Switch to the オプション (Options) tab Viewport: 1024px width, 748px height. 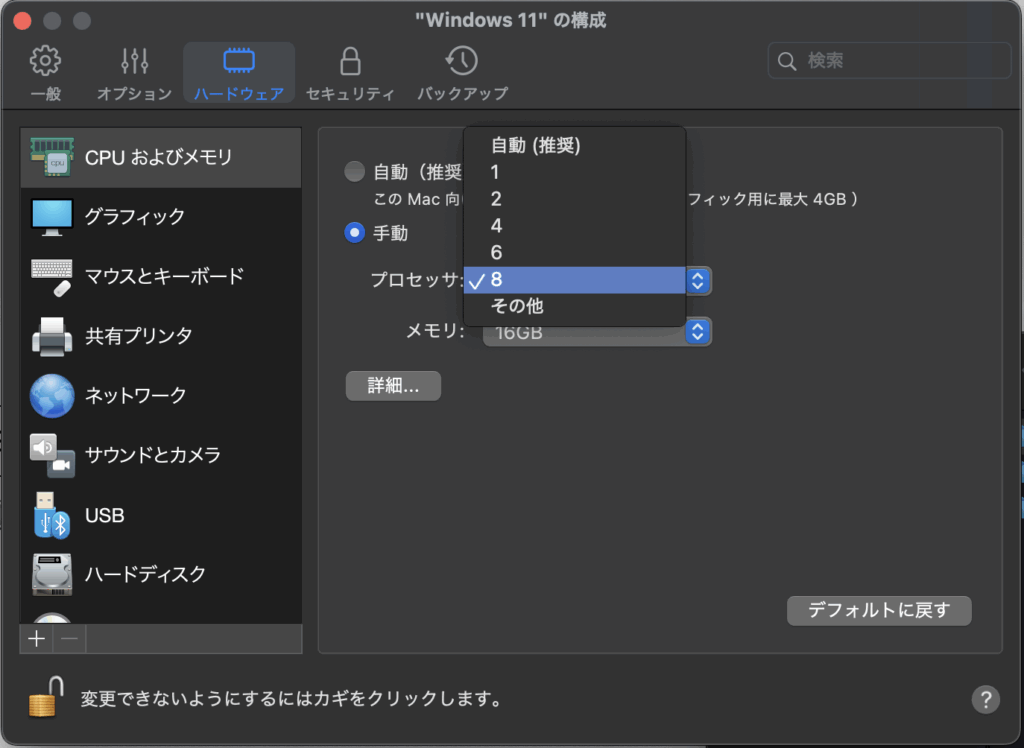pos(134,72)
